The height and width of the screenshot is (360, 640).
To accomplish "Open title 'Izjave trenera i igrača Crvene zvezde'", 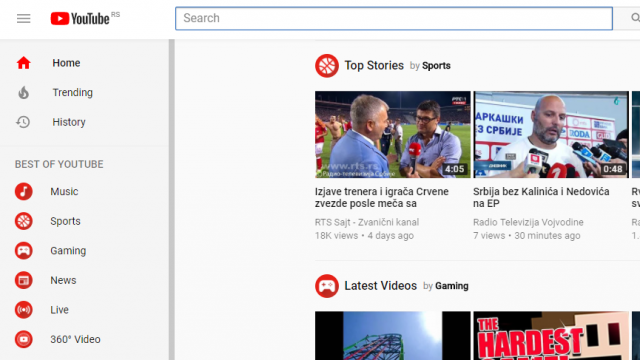I will pos(382,198).
